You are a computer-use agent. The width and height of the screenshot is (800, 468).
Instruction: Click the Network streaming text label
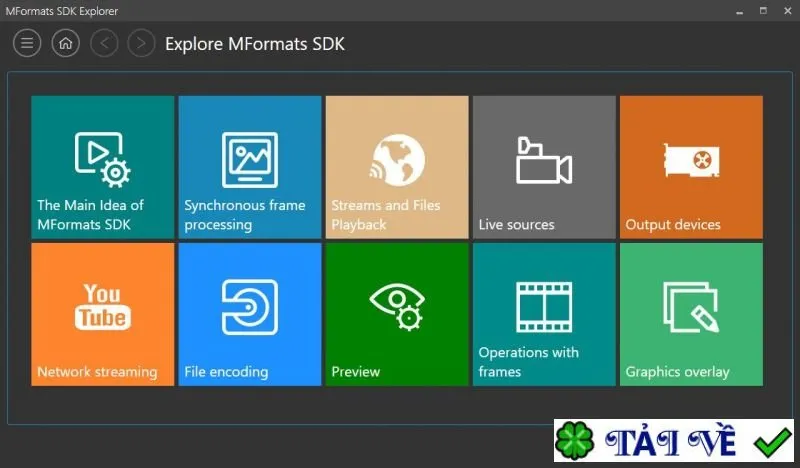tap(97, 372)
